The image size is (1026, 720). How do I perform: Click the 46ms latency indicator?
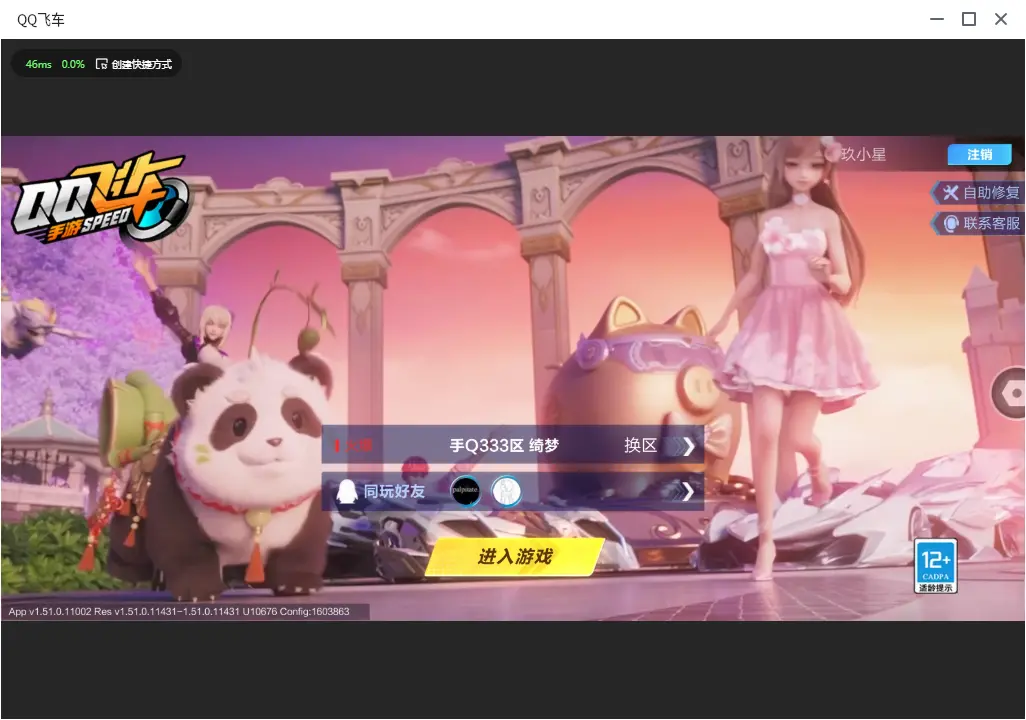point(39,64)
